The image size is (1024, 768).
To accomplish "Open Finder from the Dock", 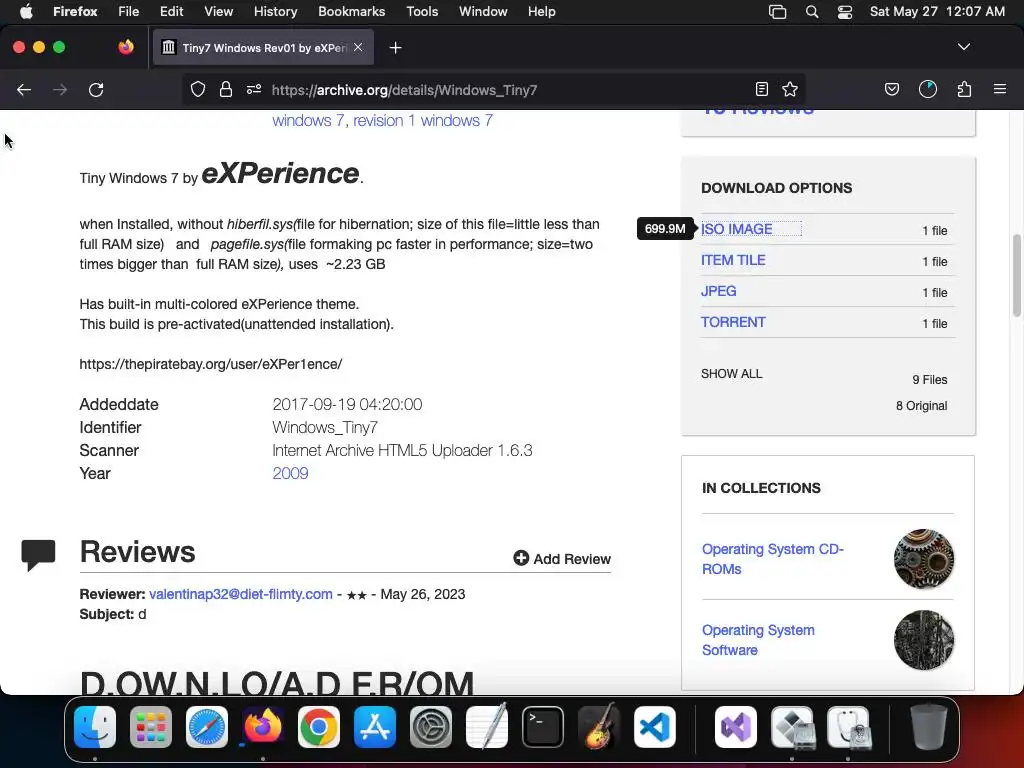I will (x=95, y=727).
